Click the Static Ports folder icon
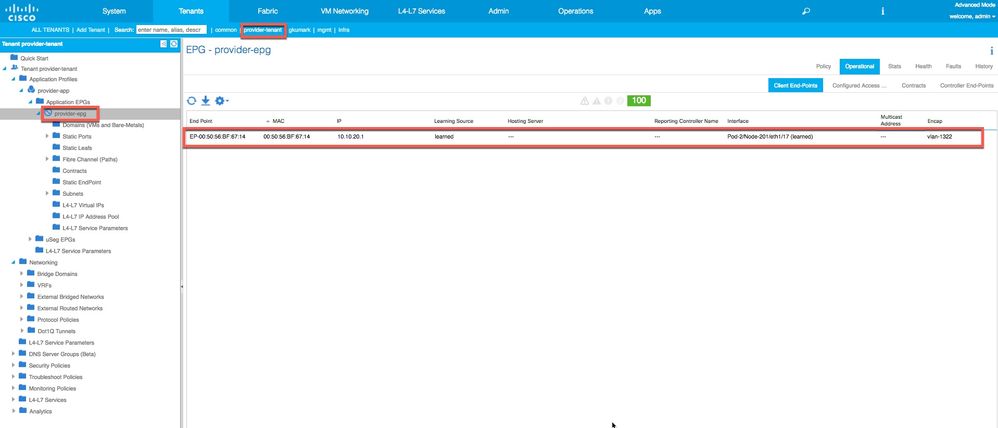Screen dimensions: 998x428 click(x=56, y=136)
